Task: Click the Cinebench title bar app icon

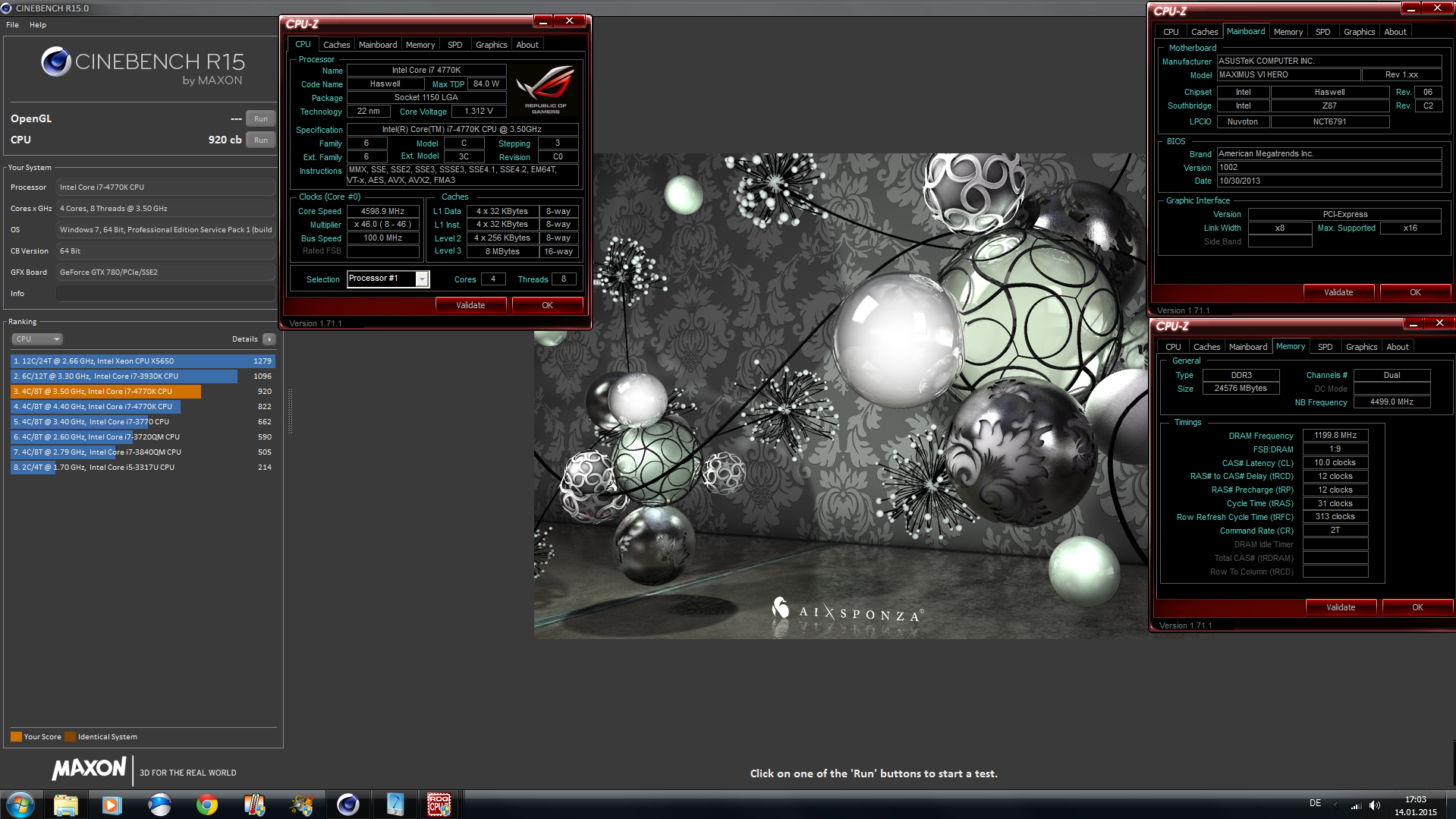Action: coord(7,8)
